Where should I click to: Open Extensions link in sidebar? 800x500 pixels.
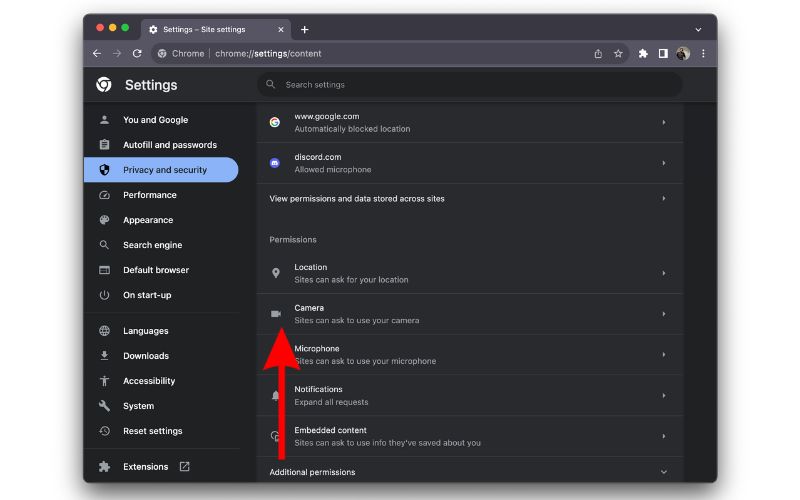click(145, 467)
